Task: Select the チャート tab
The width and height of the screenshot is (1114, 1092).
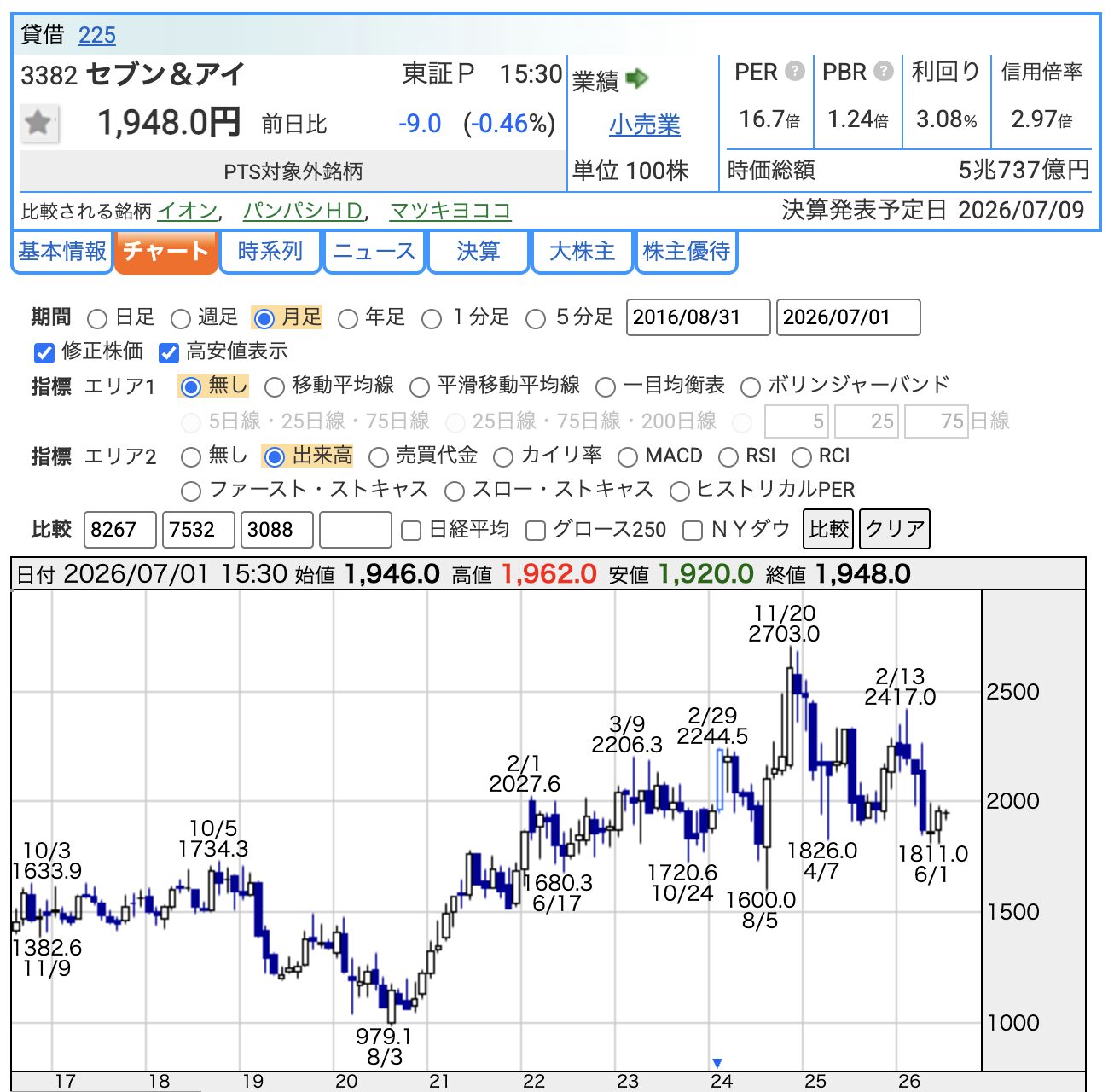Action: click(x=166, y=252)
